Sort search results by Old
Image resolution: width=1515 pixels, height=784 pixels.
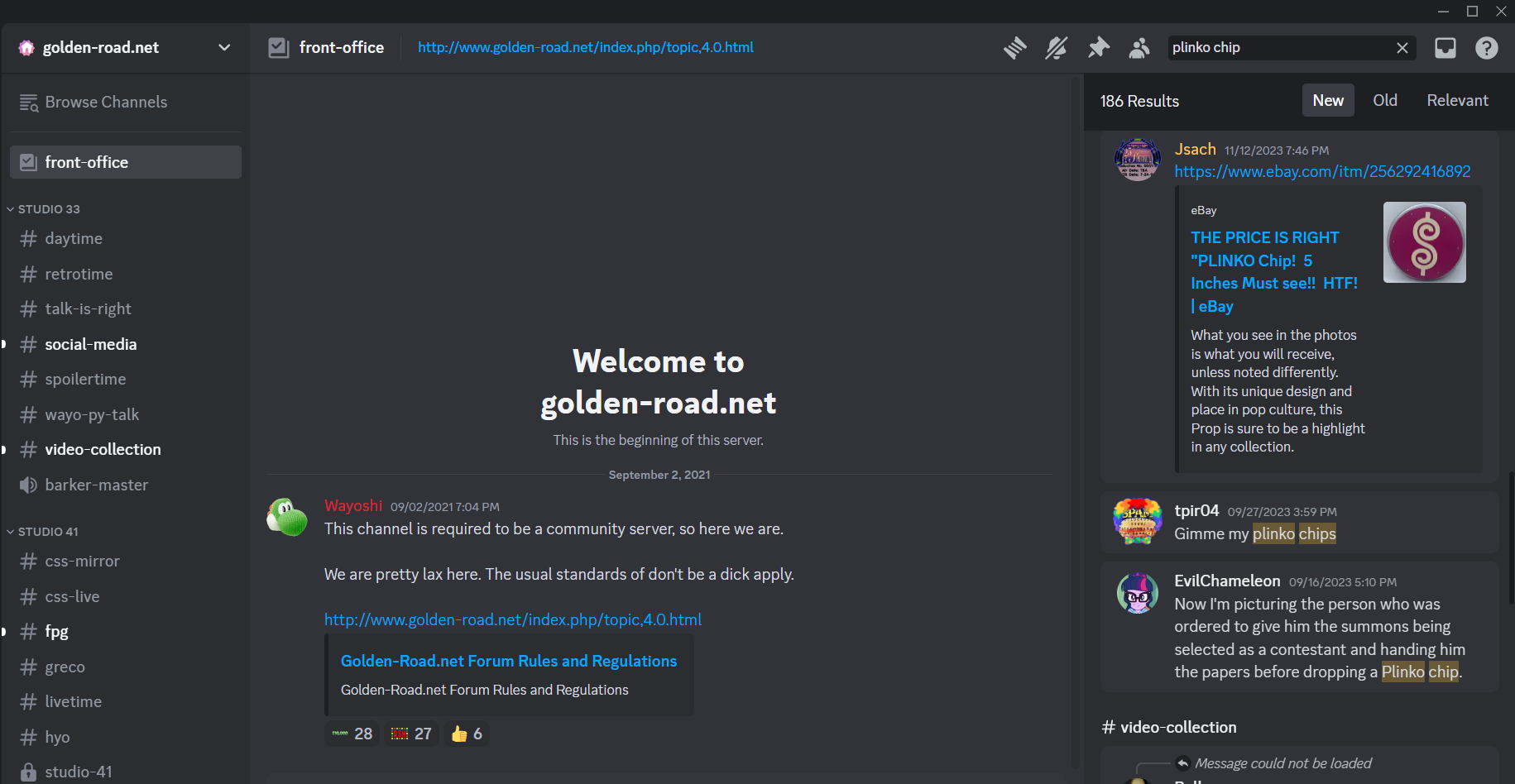tap(1384, 100)
